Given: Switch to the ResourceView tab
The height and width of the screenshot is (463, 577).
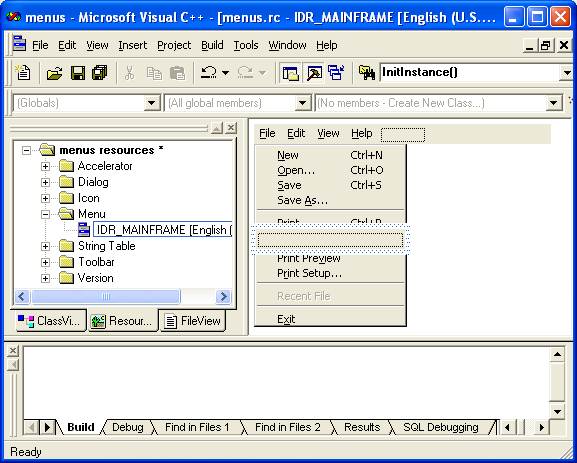Looking at the screenshot, I should [123, 321].
